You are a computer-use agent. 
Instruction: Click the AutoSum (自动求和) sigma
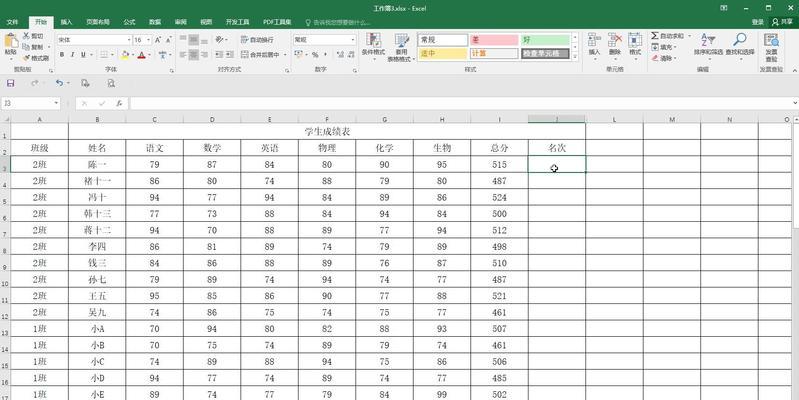tap(655, 36)
